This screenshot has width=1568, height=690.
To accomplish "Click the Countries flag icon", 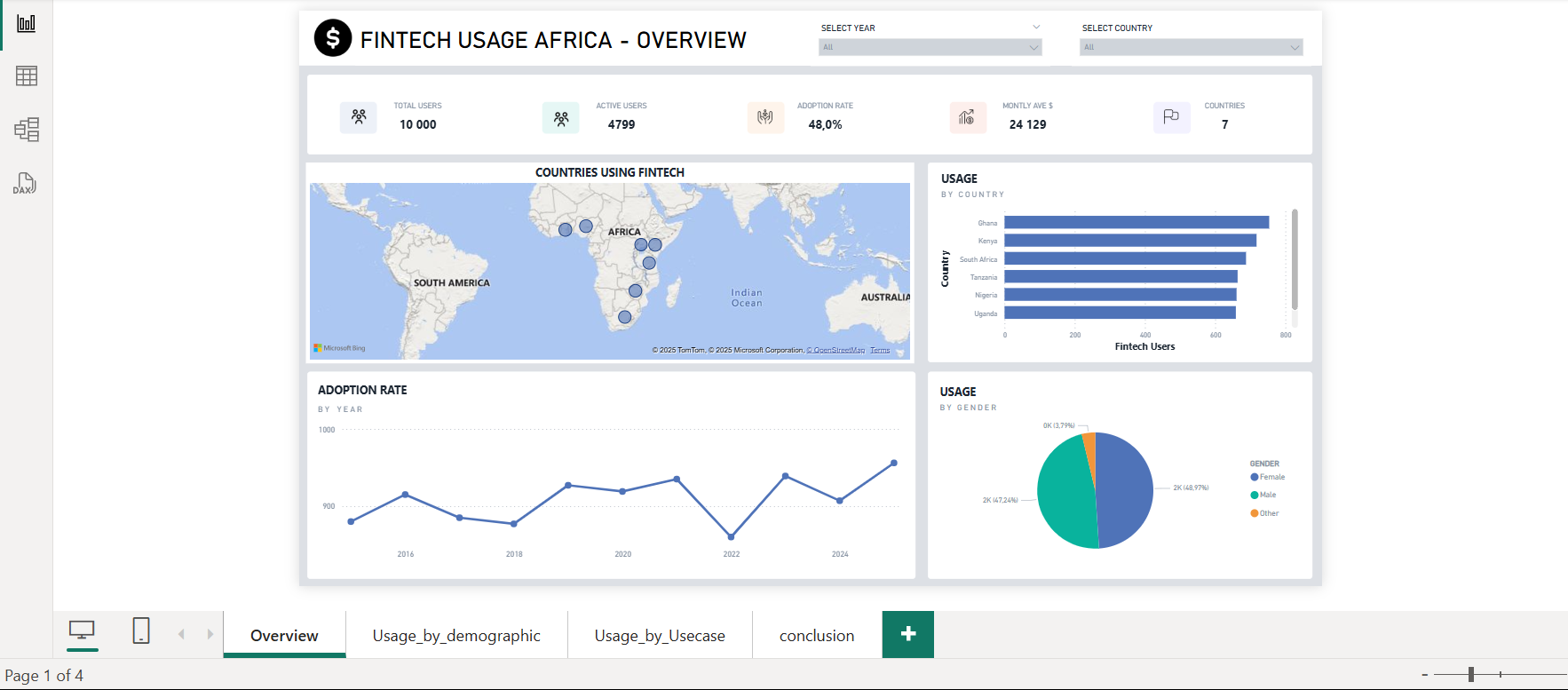I will click(1172, 116).
